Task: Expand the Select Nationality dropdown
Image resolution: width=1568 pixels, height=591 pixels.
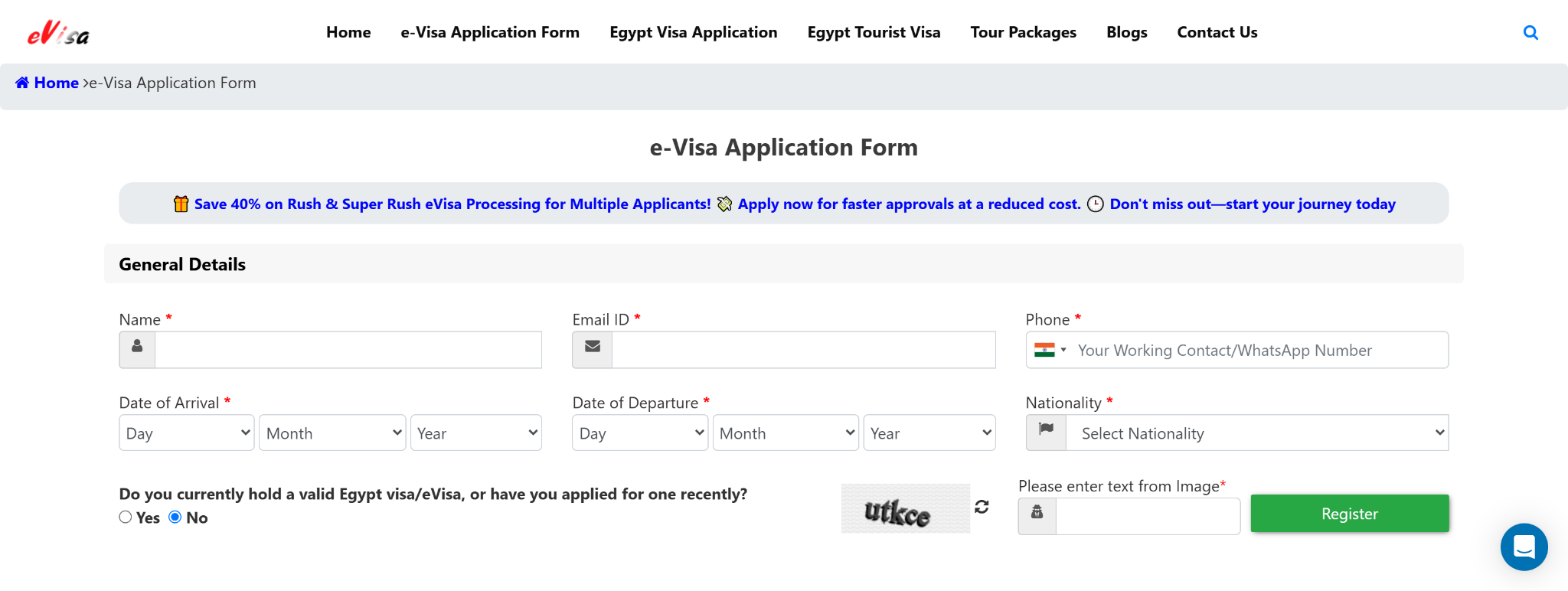Action: pos(1256,433)
